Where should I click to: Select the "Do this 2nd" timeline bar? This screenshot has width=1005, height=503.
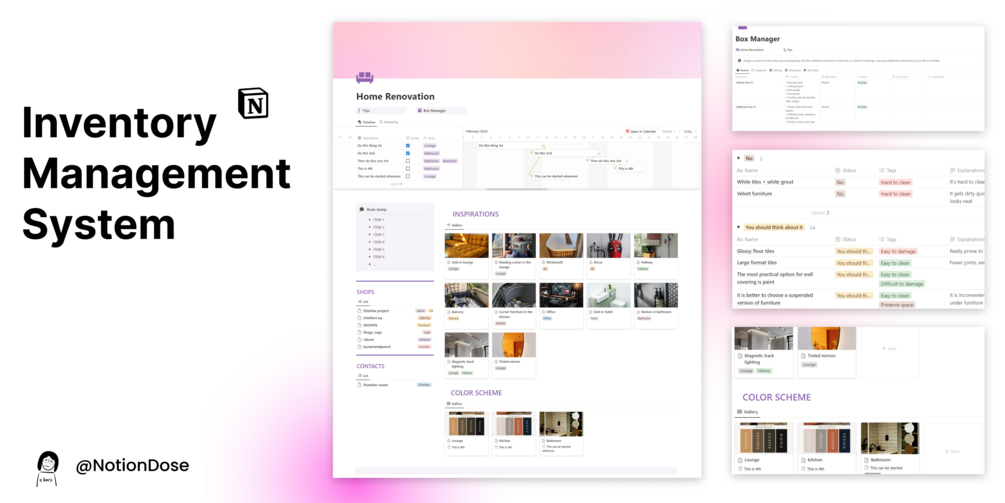tap(564, 153)
